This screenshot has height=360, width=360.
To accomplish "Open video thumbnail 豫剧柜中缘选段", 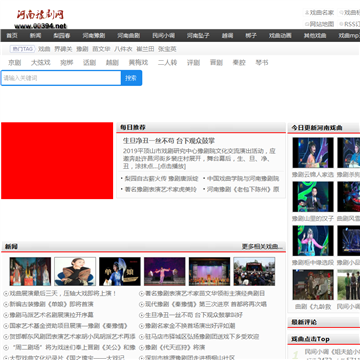I will (x=313, y=241).
